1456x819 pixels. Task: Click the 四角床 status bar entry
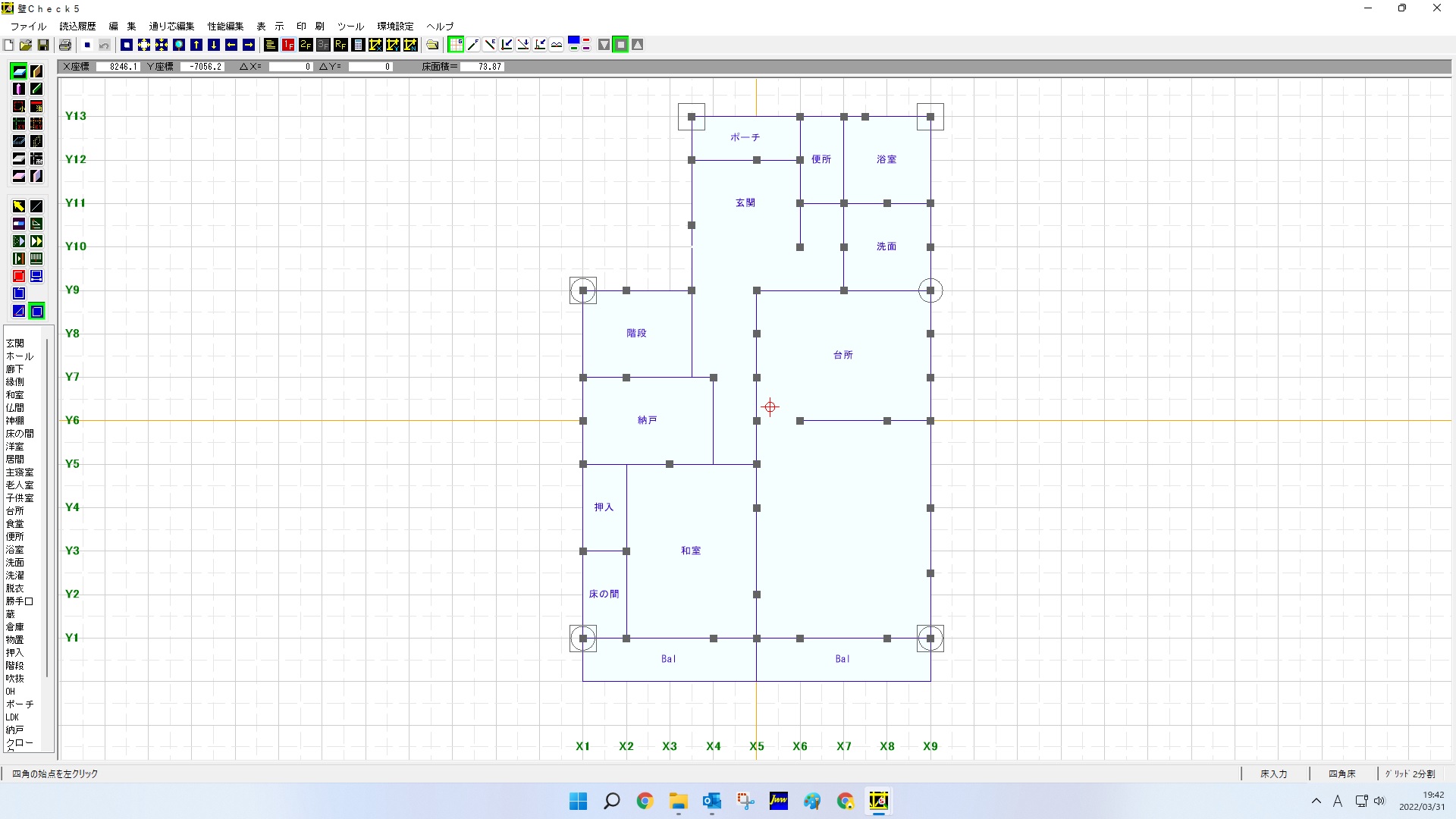[1342, 774]
